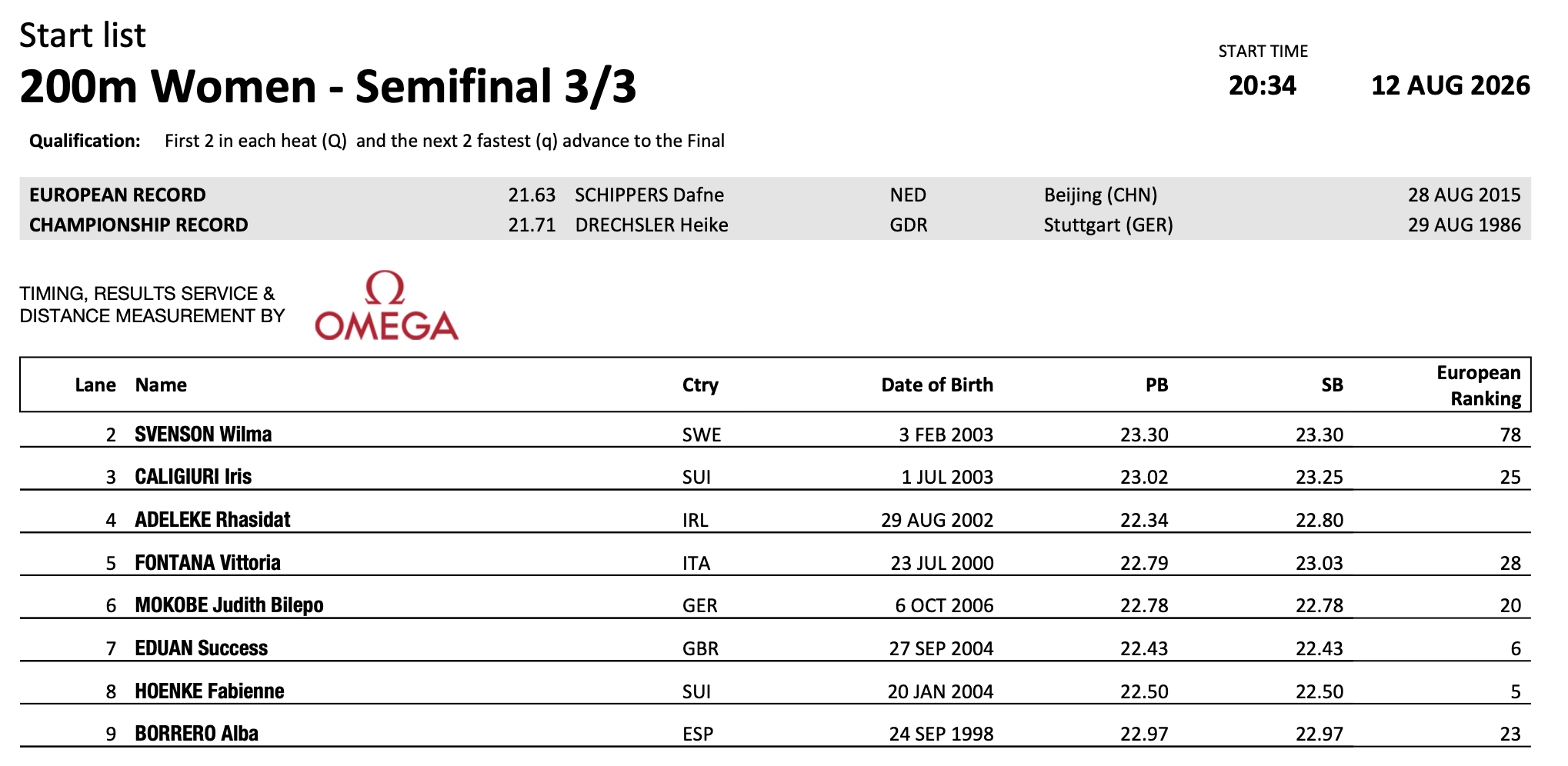This screenshot has height=766, width=1568.
Task: Click the EDUAN Success name
Action: [x=202, y=648]
